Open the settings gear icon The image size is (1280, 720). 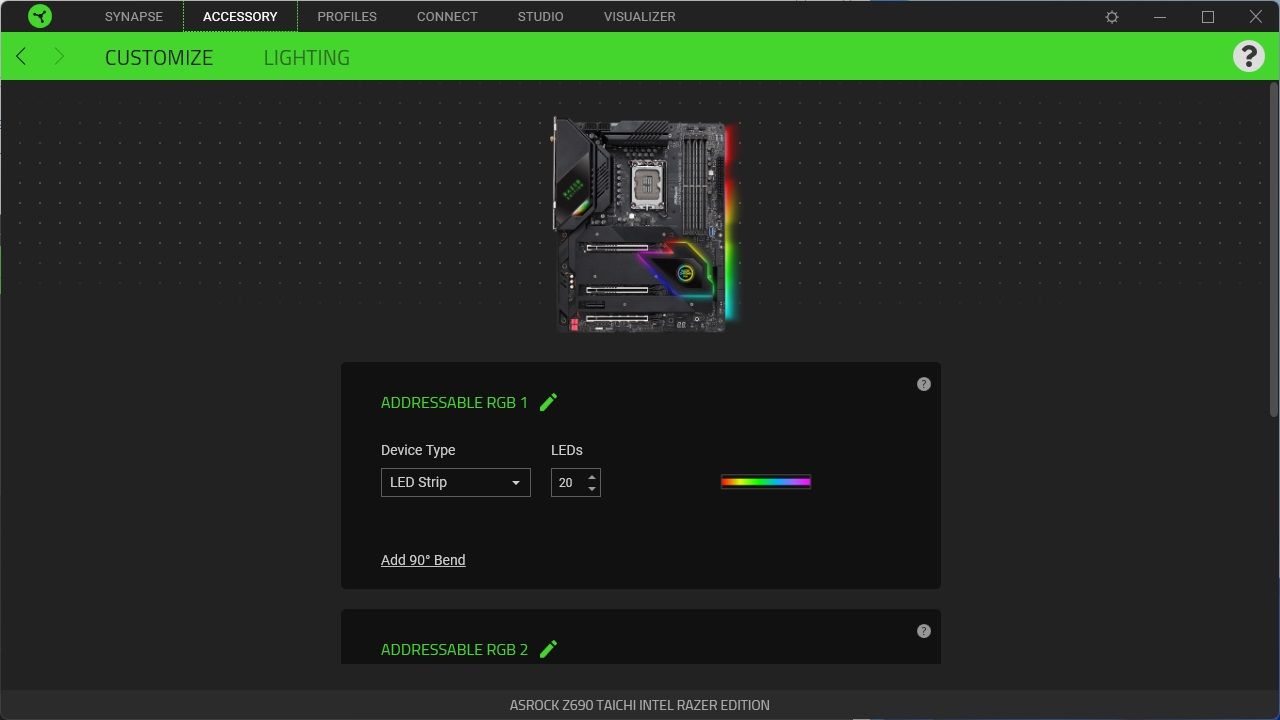(x=1112, y=17)
